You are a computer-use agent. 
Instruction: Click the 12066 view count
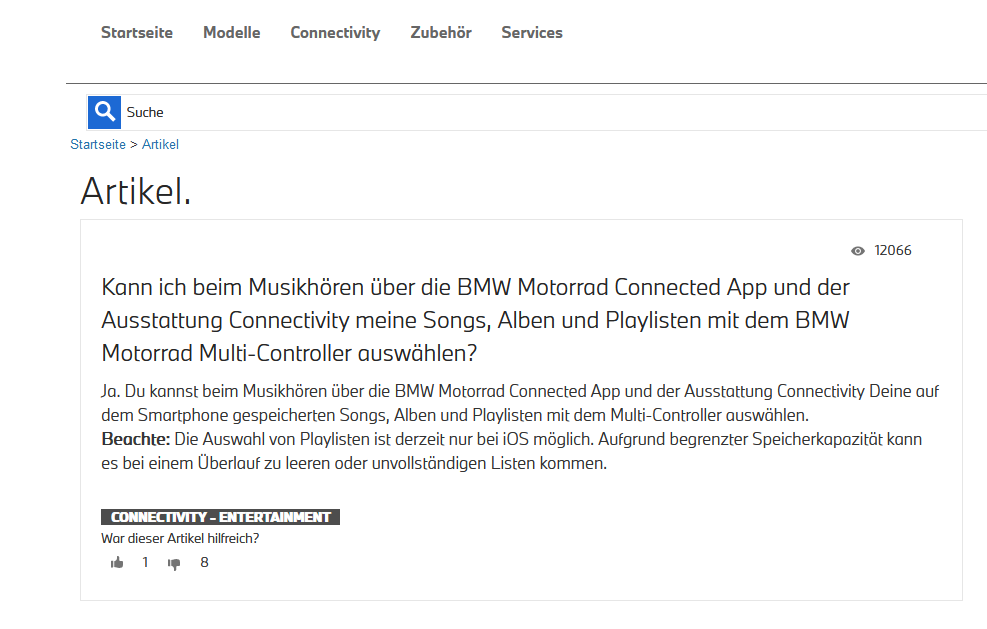click(x=893, y=251)
